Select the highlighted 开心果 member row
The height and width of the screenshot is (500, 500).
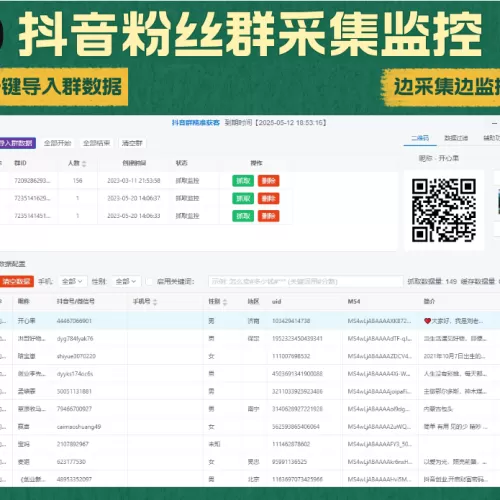tap(250, 321)
